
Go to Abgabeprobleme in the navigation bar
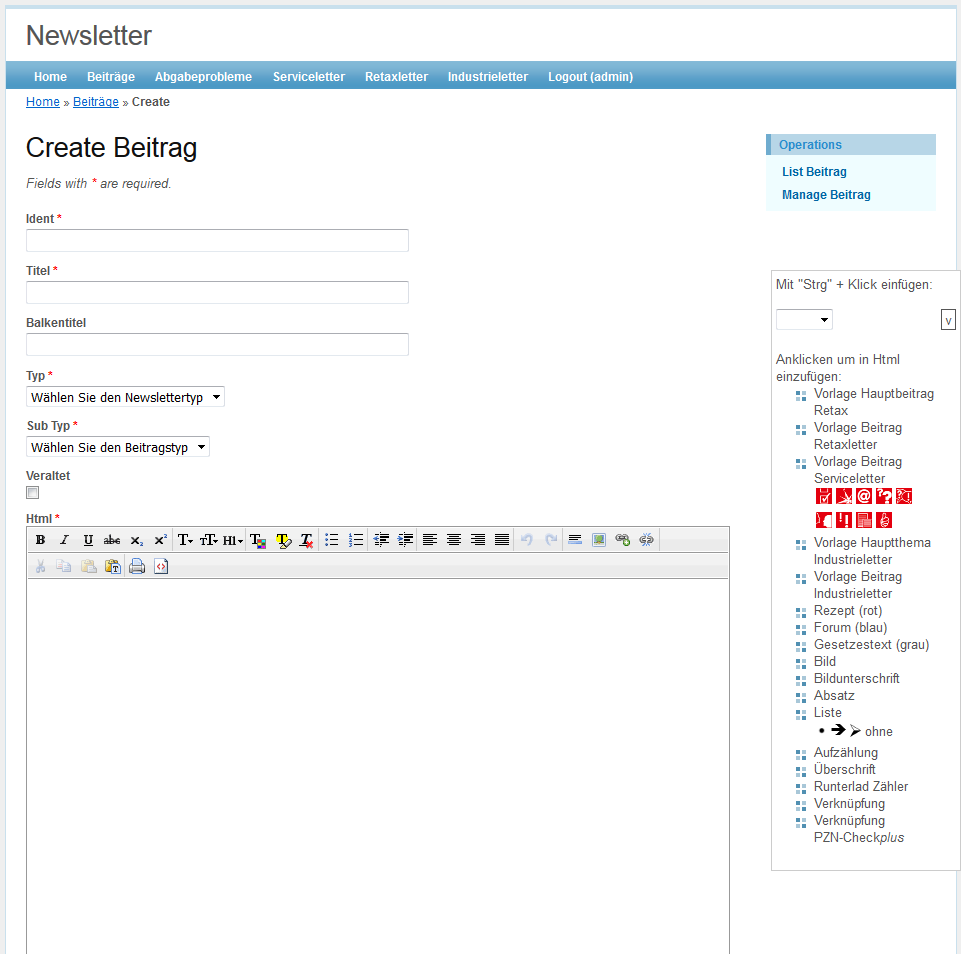pos(203,77)
